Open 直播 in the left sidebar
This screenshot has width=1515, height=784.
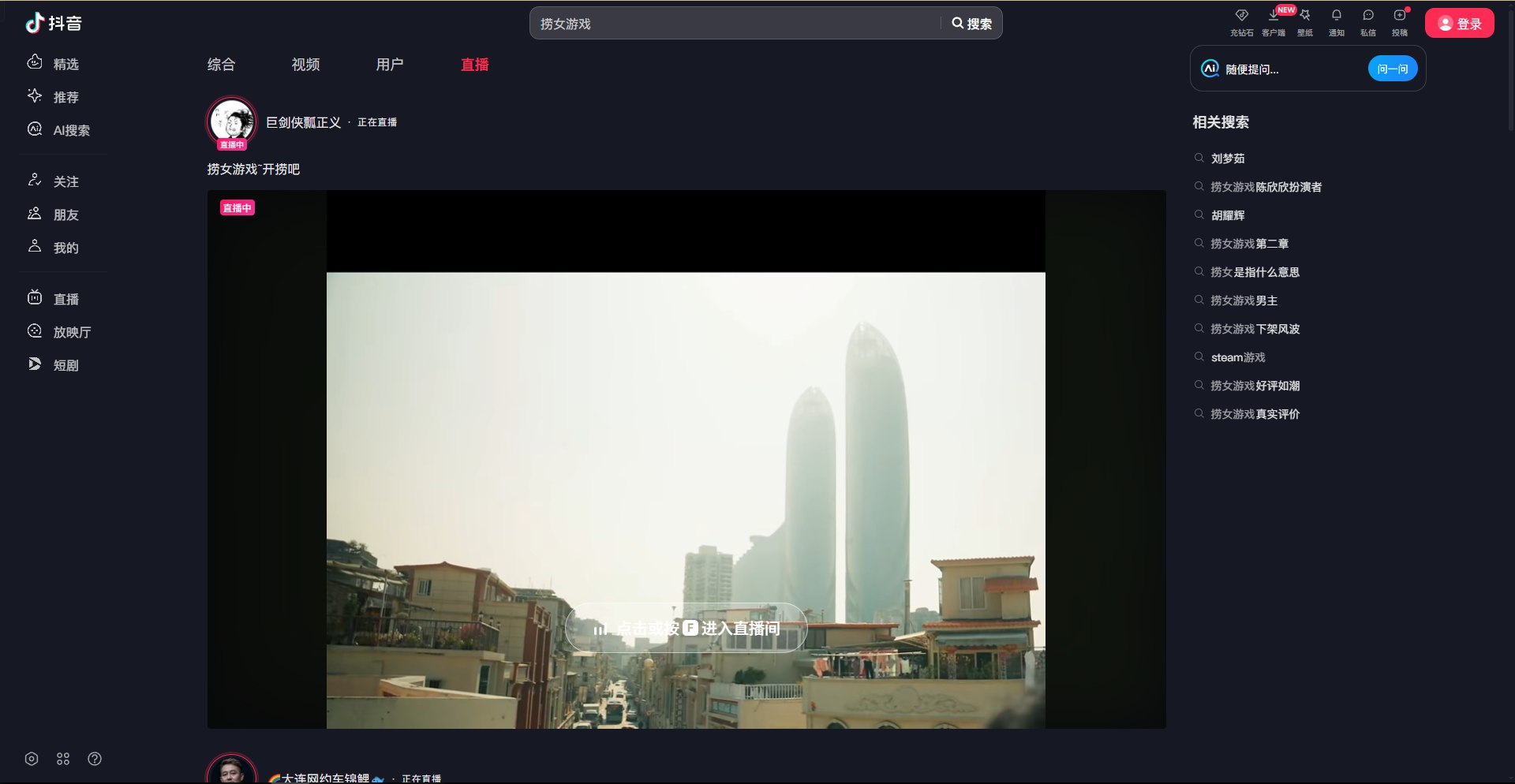coord(54,299)
